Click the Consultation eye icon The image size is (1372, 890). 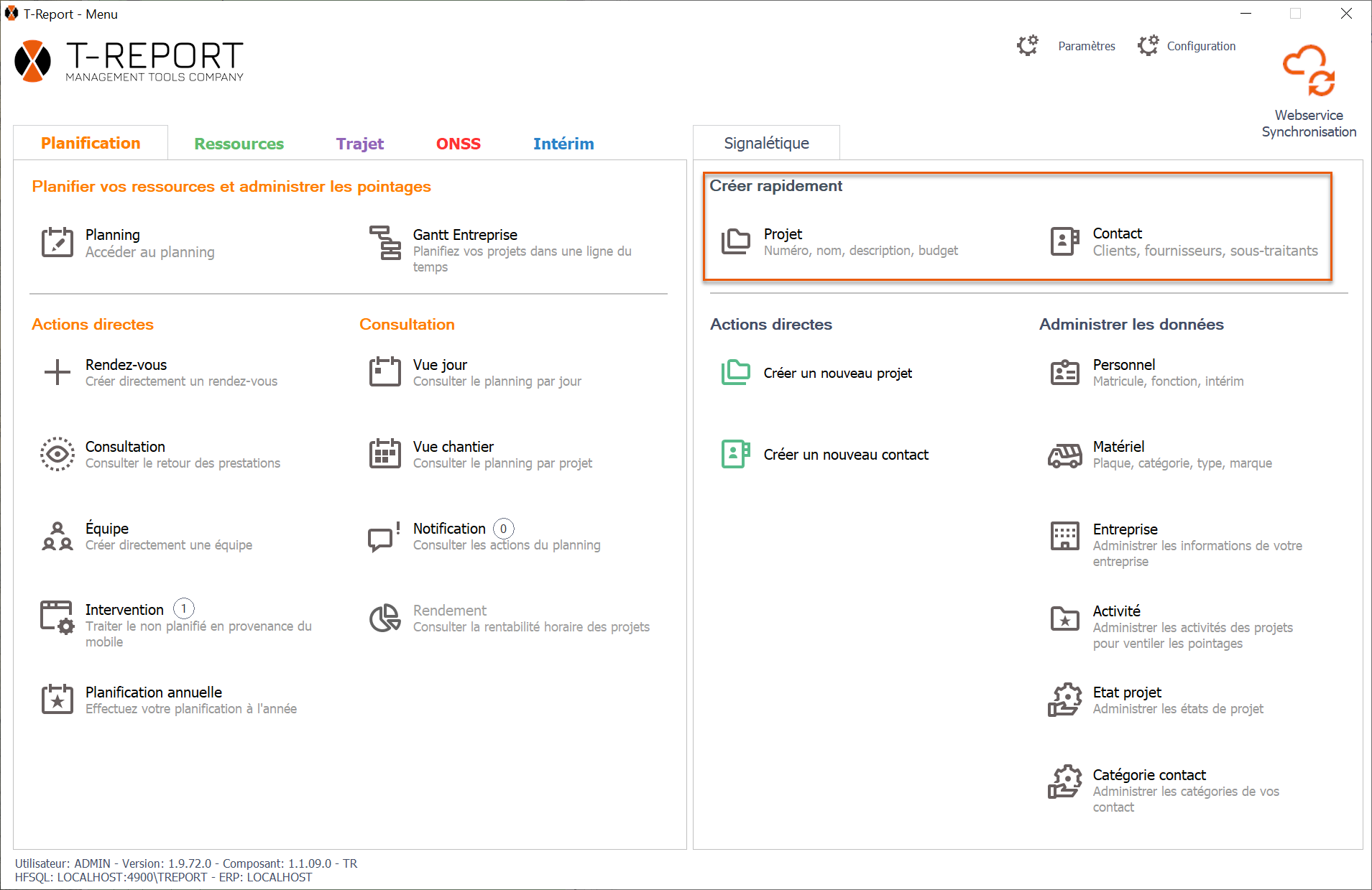click(57, 454)
